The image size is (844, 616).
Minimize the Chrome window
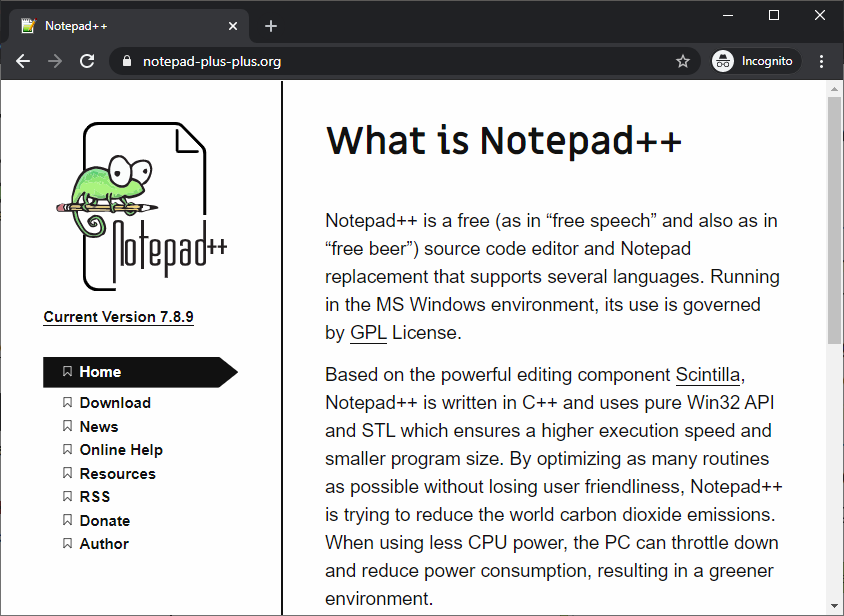click(728, 16)
